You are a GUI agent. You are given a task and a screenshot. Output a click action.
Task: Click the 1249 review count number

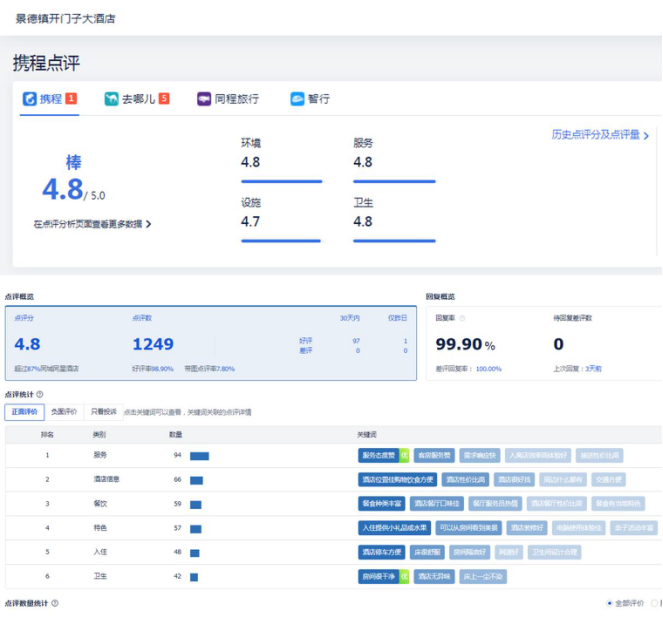click(x=153, y=345)
